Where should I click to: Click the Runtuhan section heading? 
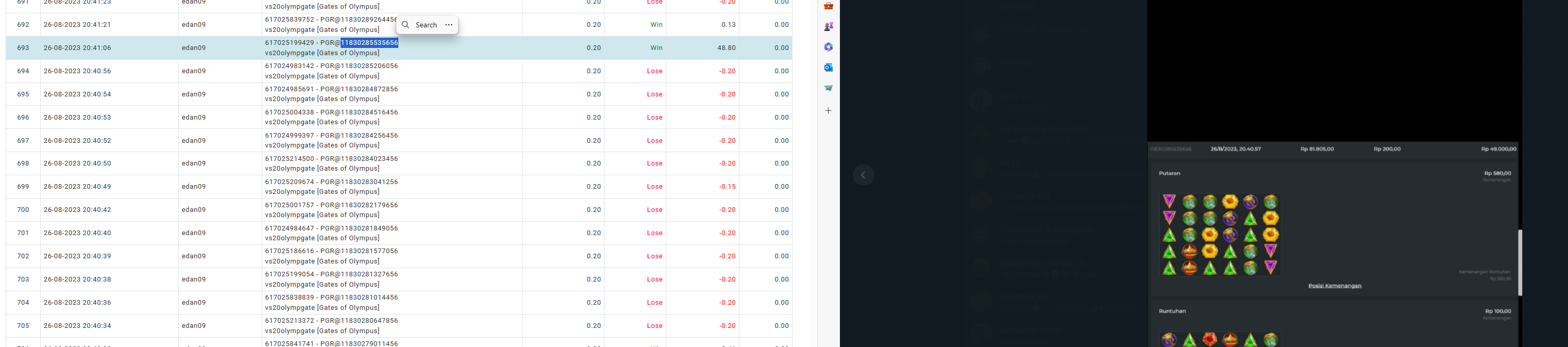1172,311
